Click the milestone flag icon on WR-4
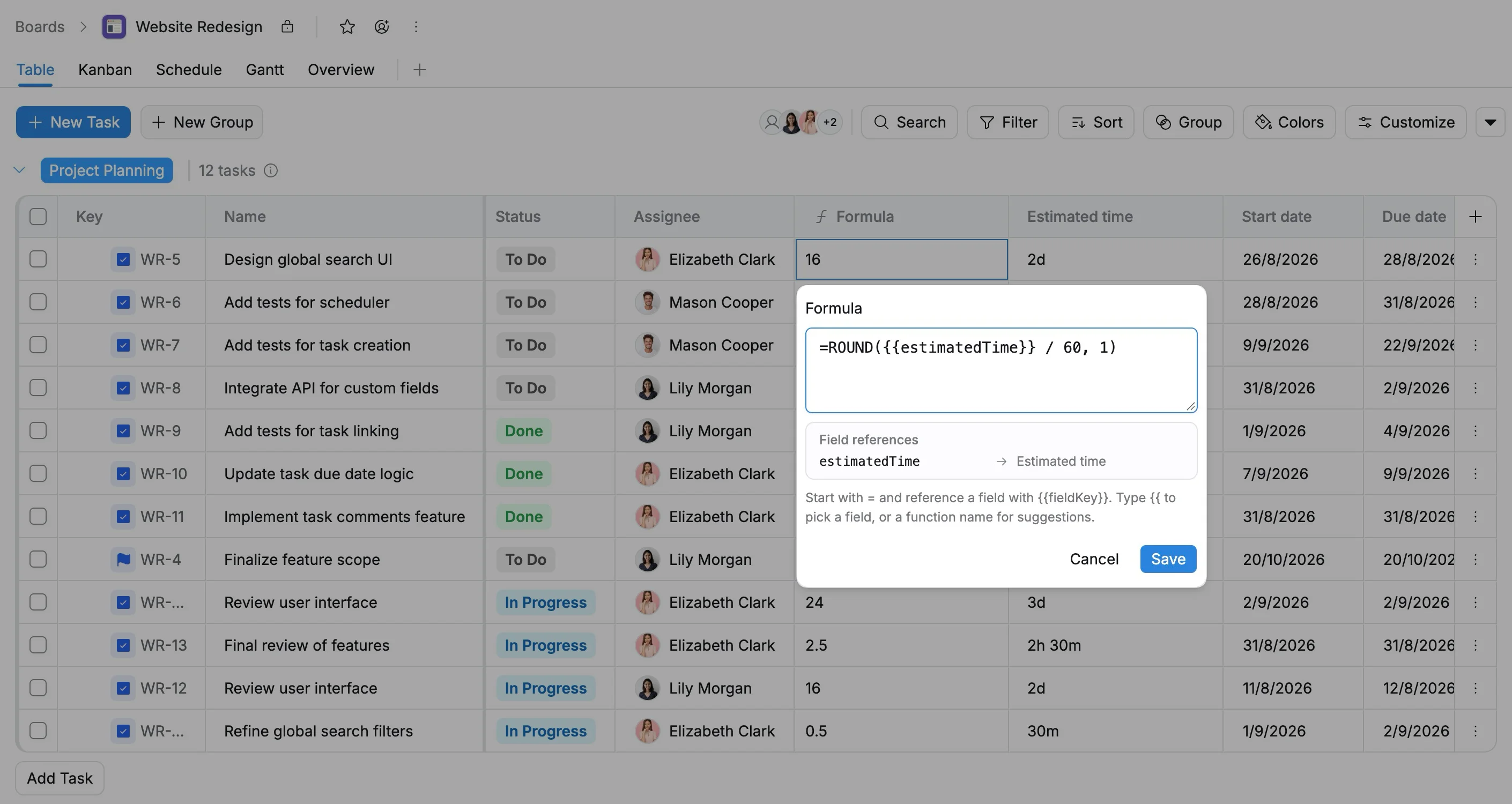 click(x=123, y=559)
